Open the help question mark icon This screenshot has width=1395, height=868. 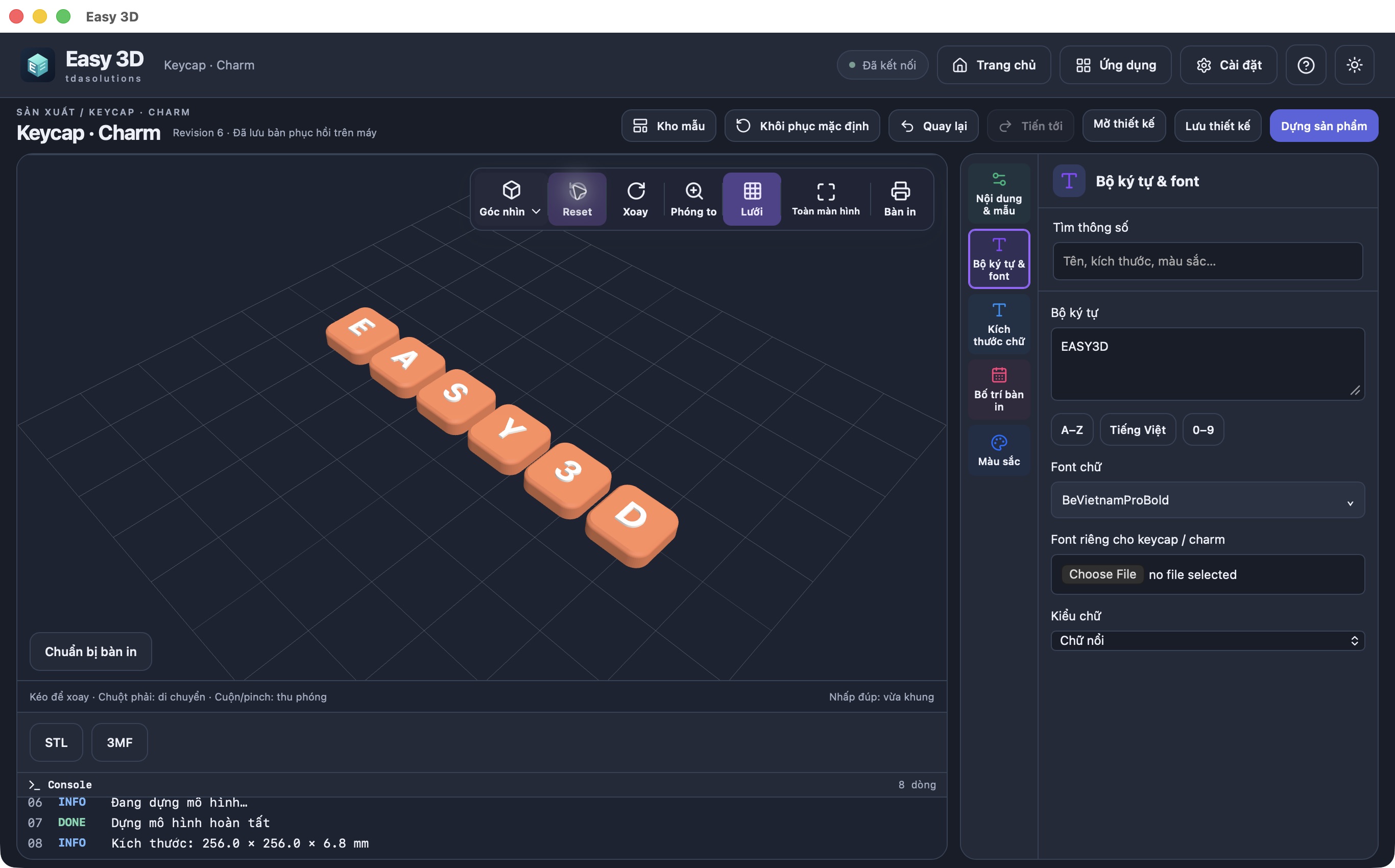[x=1306, y=65]
